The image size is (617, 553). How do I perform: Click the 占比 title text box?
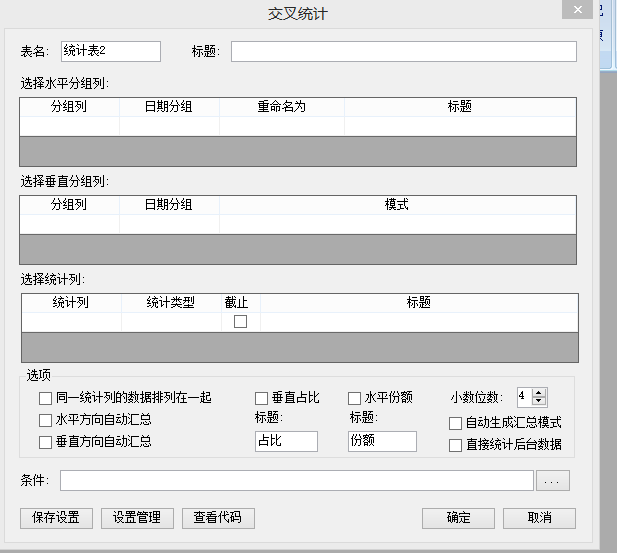pyautogui.click(x=286, y=441)
